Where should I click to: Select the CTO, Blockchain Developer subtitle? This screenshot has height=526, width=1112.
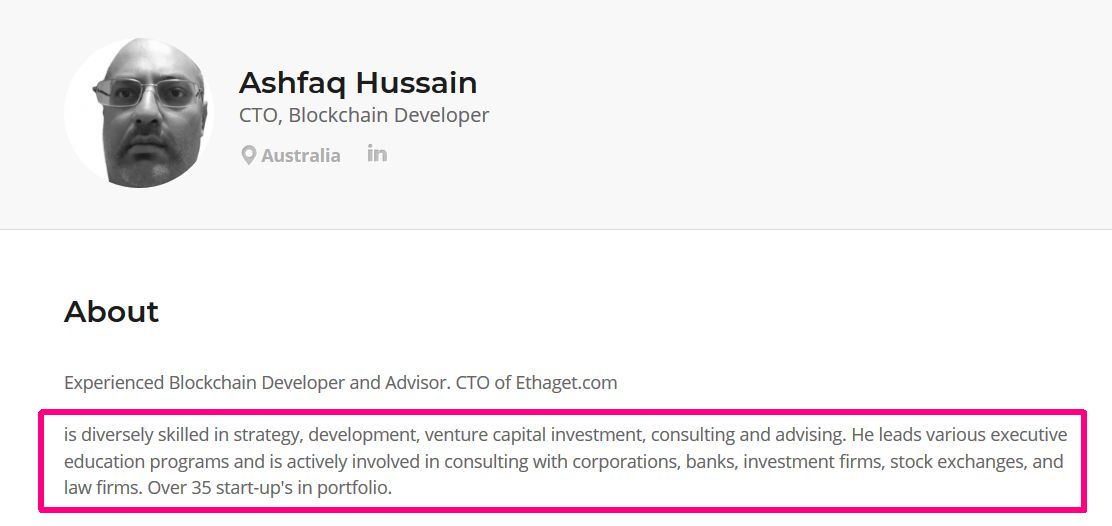point(364,115)
